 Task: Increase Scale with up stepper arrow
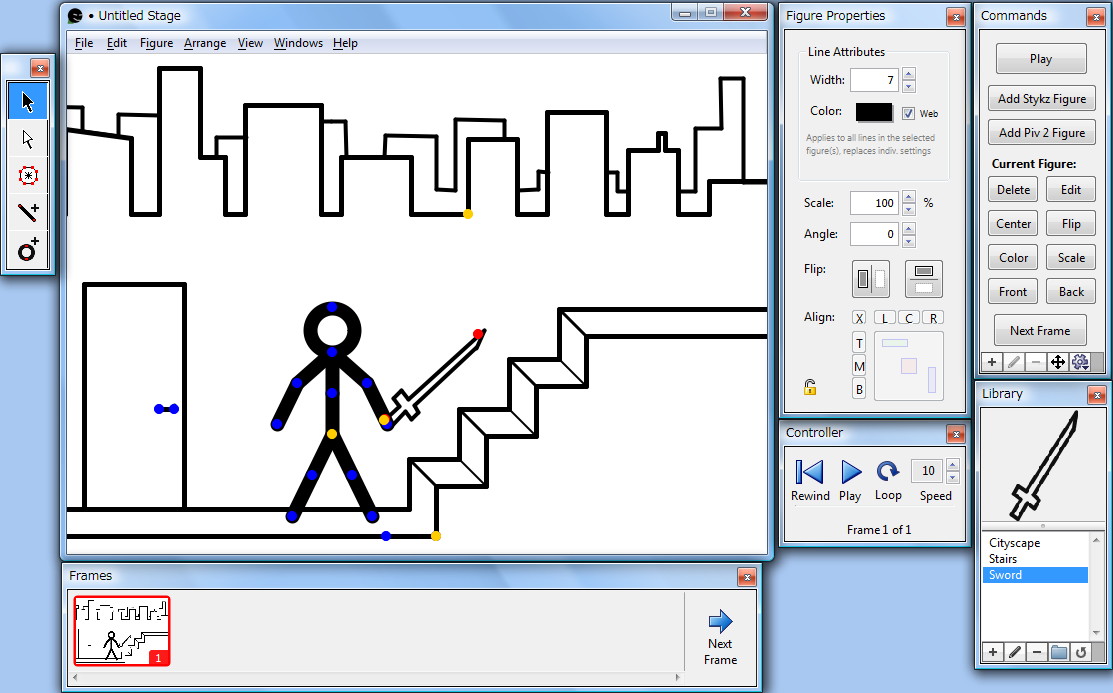pos(909,197)
